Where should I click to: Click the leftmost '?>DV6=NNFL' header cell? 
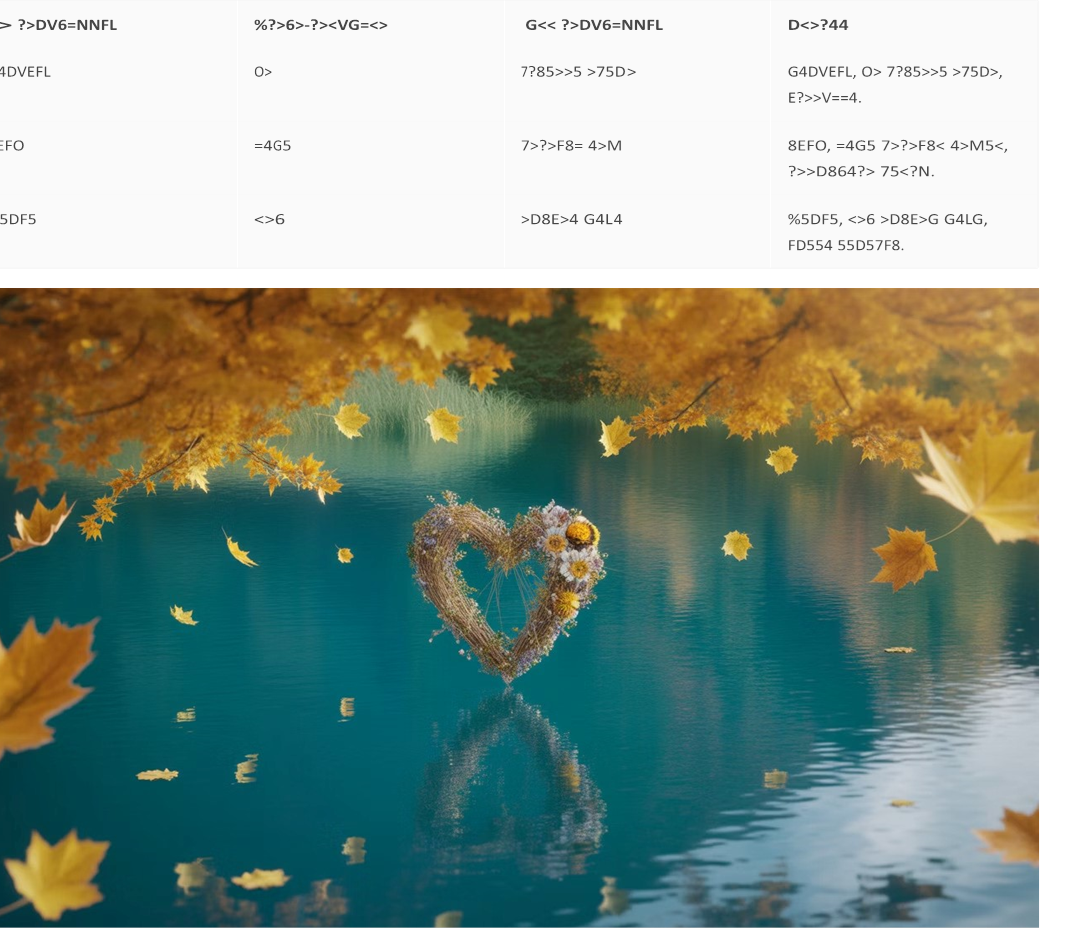(x=60, y=25)
